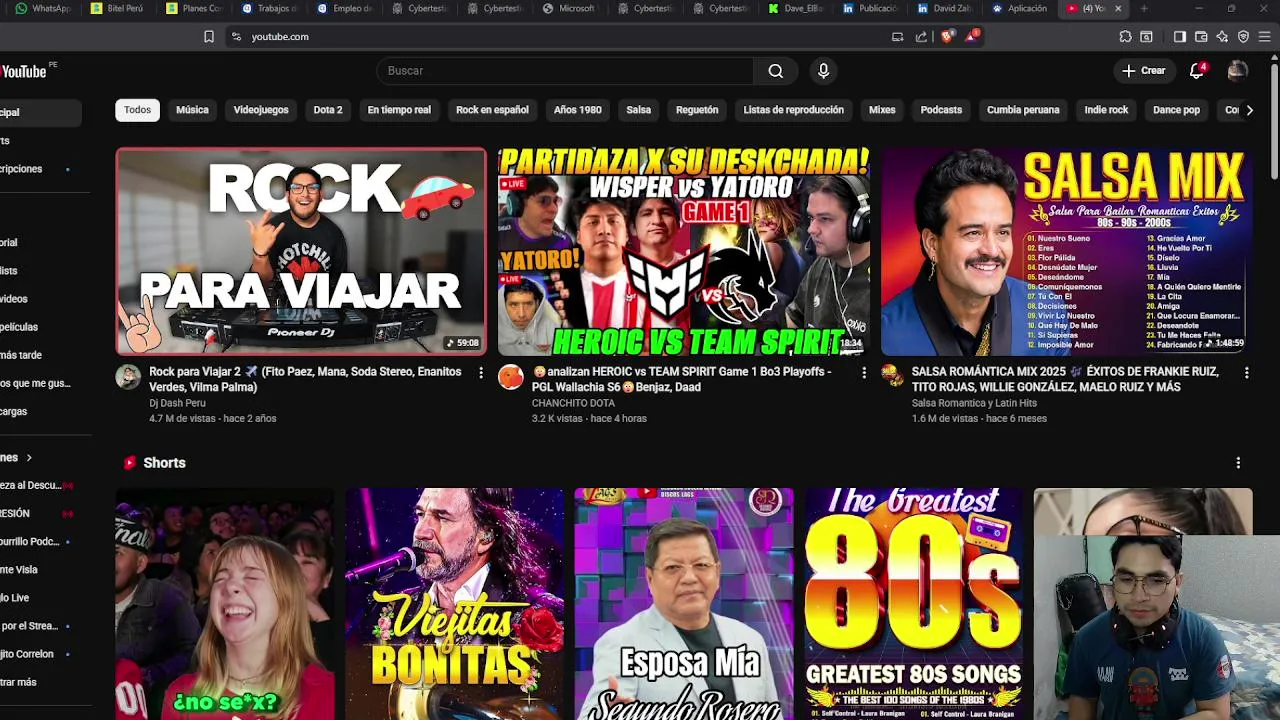Viewport: 1280px width, 720px height.
Task: Select the Salsa filter chip
Action: coord(639,110)
